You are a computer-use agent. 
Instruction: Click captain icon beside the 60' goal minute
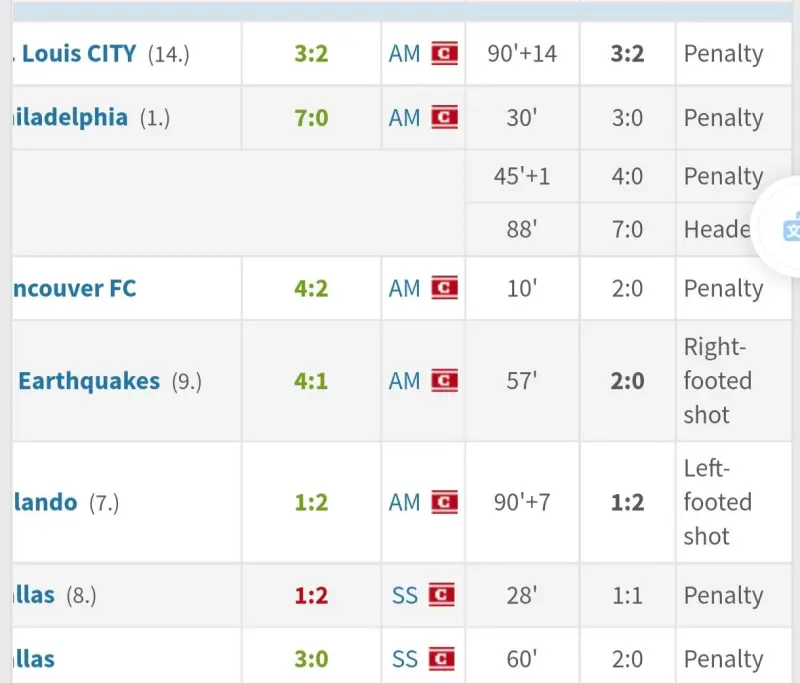pyautogui.click(x=441, y=660)
